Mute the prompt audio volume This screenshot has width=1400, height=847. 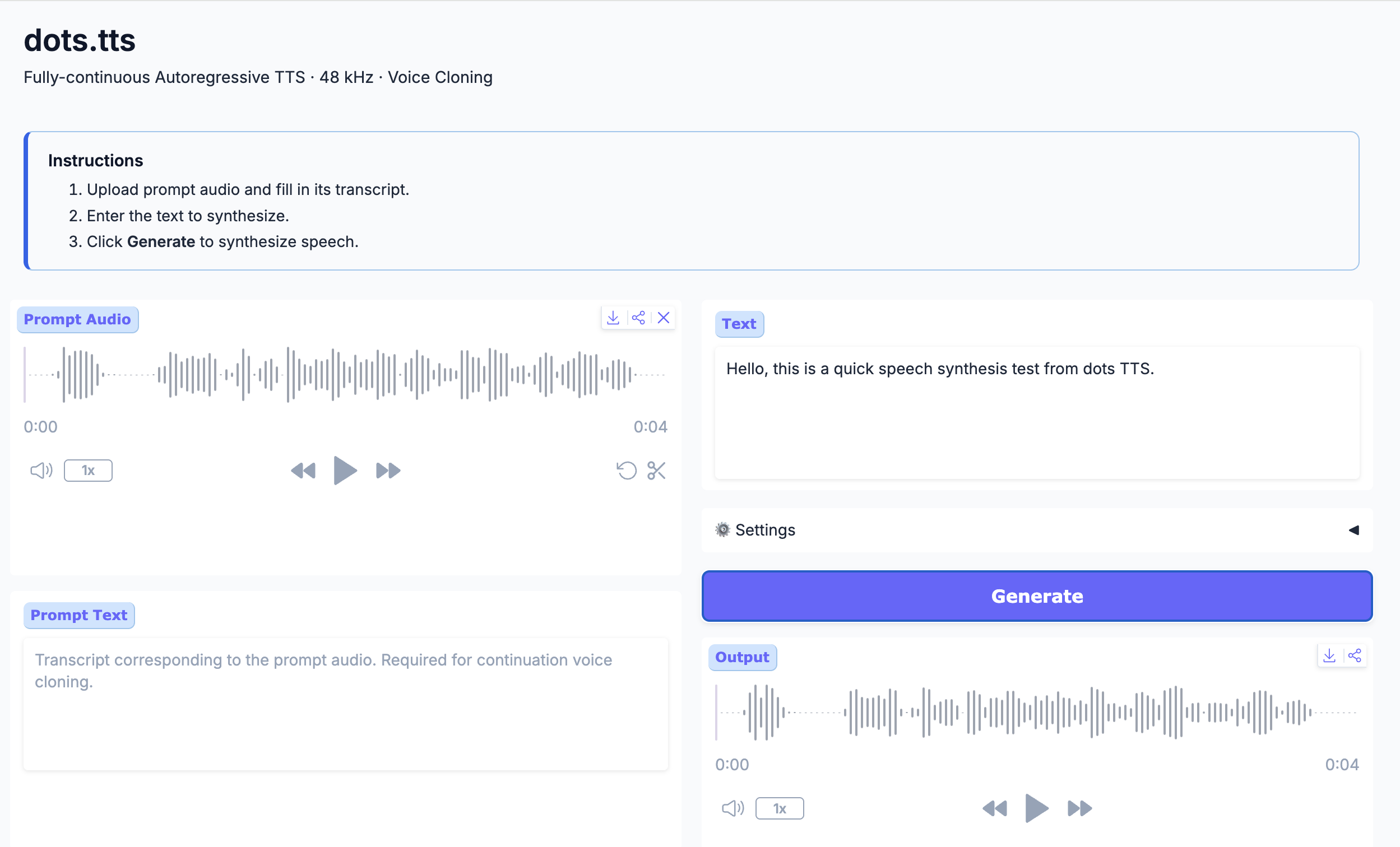pos(41,471)
